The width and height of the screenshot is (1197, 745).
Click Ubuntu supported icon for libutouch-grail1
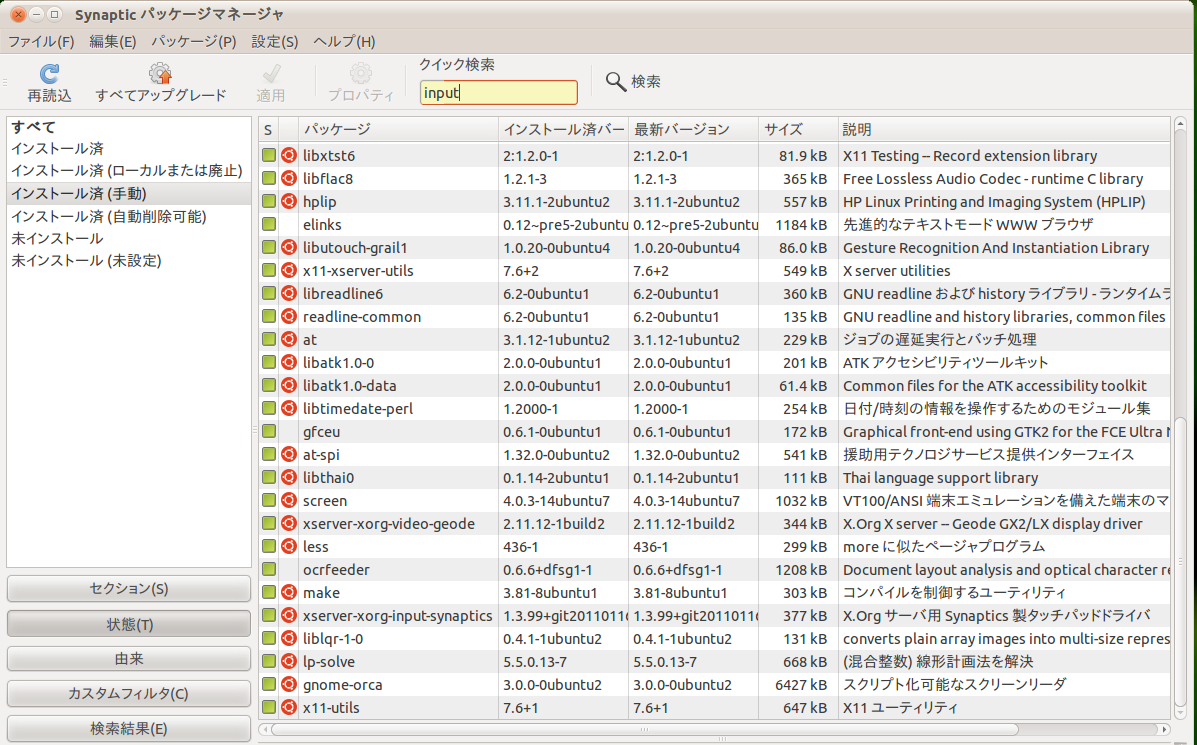[289, 247]
